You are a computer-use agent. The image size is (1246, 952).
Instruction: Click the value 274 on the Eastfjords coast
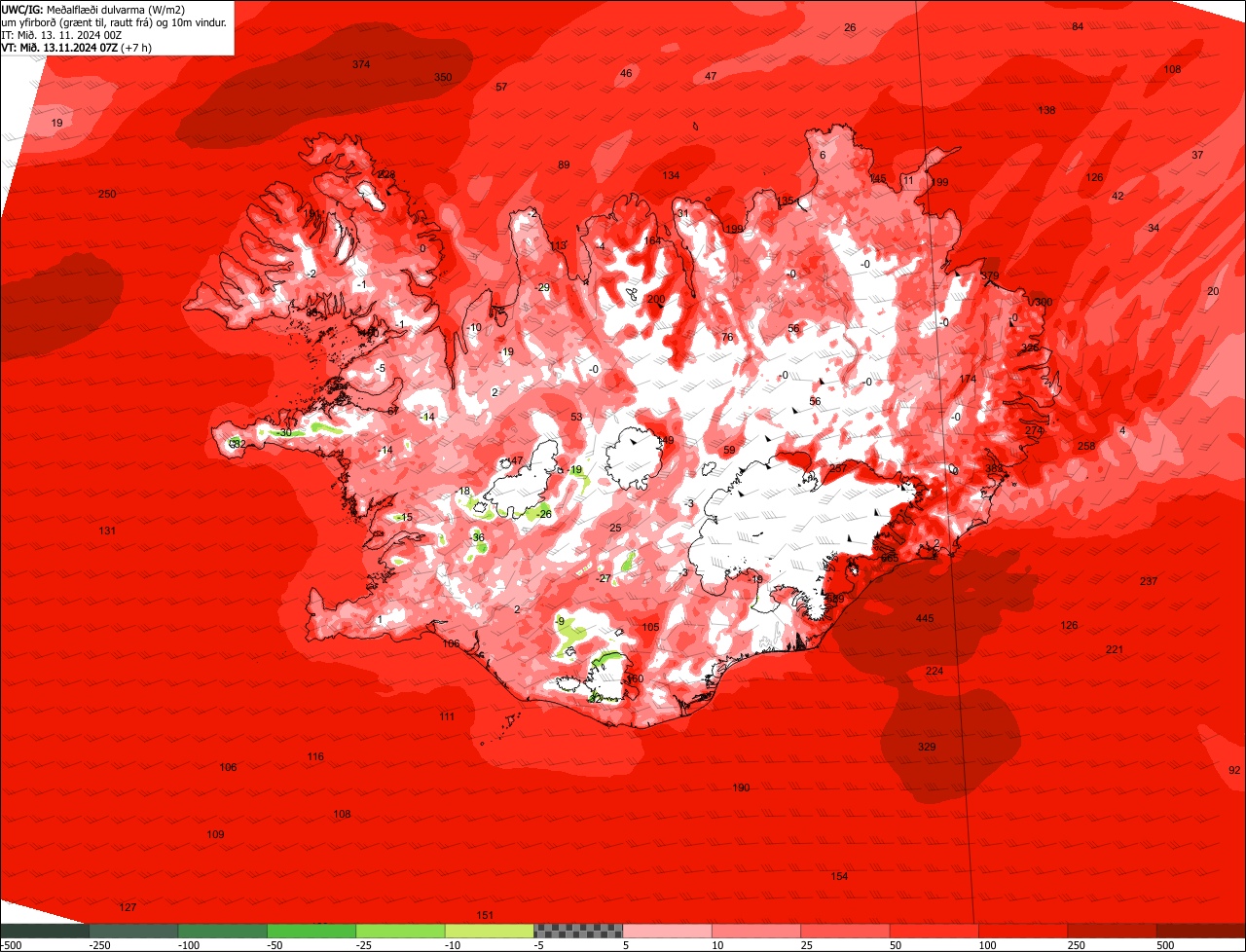(1034, 430)
